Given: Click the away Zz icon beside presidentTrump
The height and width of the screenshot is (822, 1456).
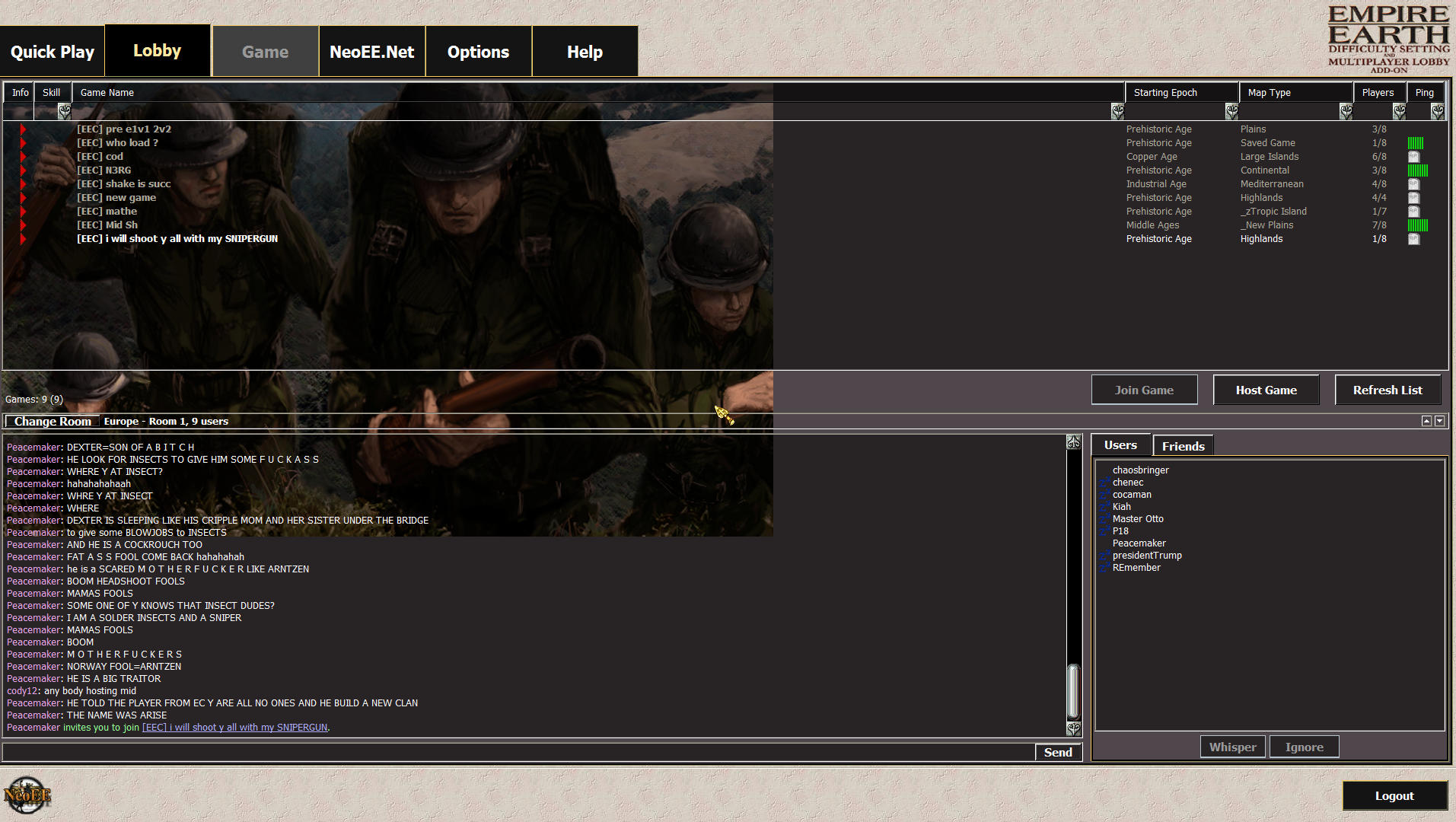Looking at the screenshot, I should (x=1104, y=556).
